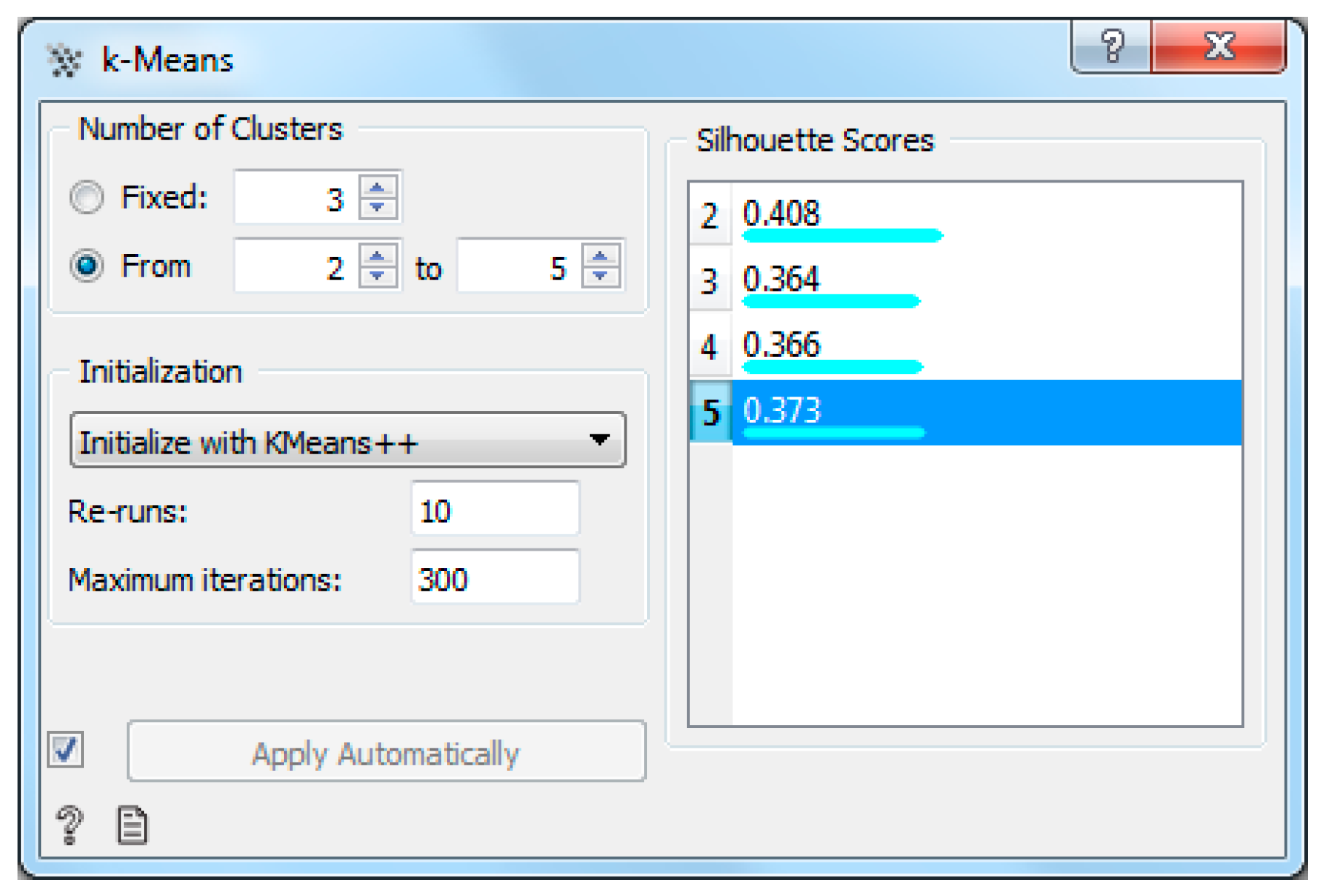The height and width of the screenshot is (896, 1321).
Task: Select the 3-cluster row with score 0.364
Action: click(x=964, y=281)
